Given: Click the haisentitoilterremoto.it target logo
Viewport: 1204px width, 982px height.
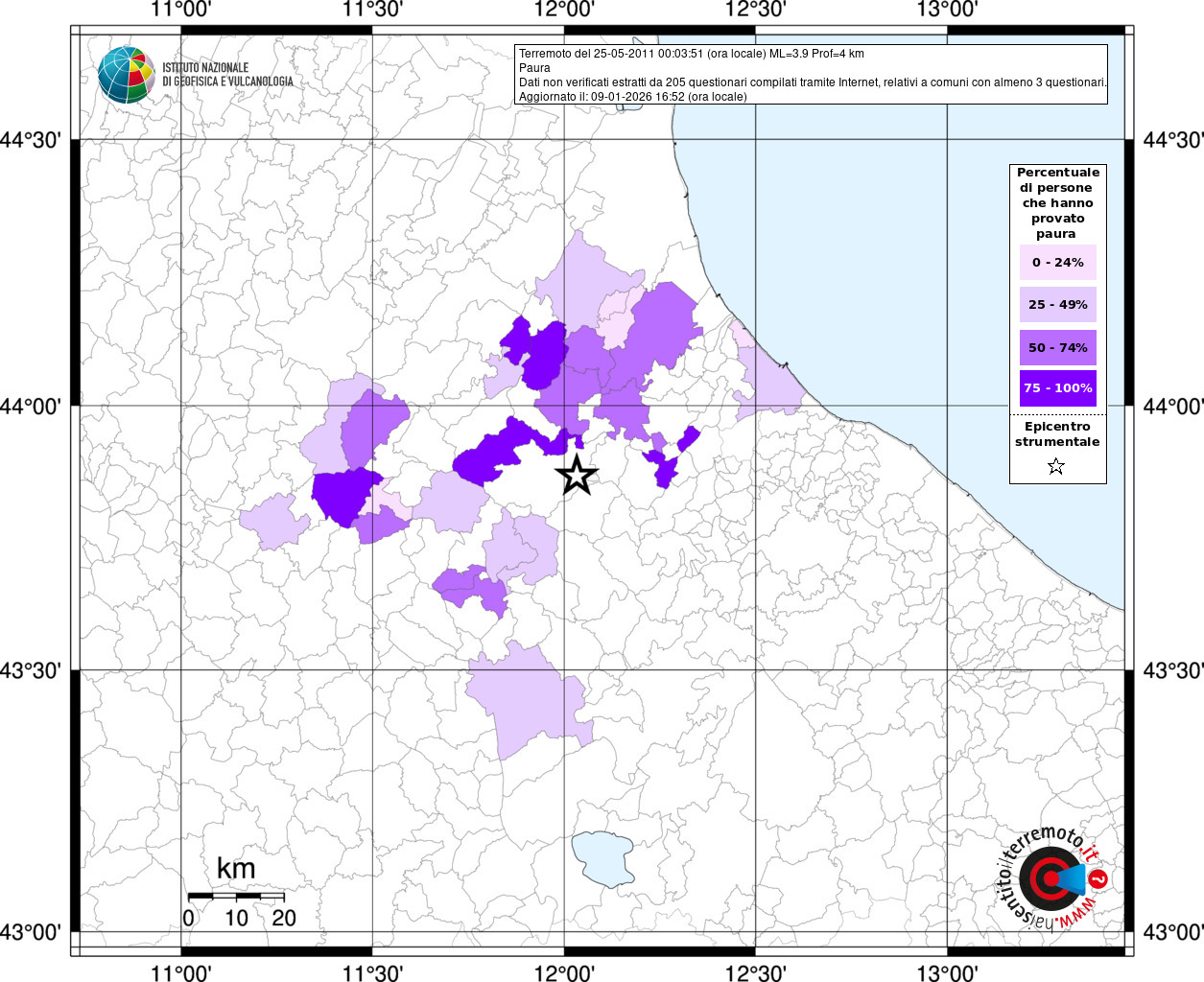Looking at the screenshot, I should [1048, 878].
